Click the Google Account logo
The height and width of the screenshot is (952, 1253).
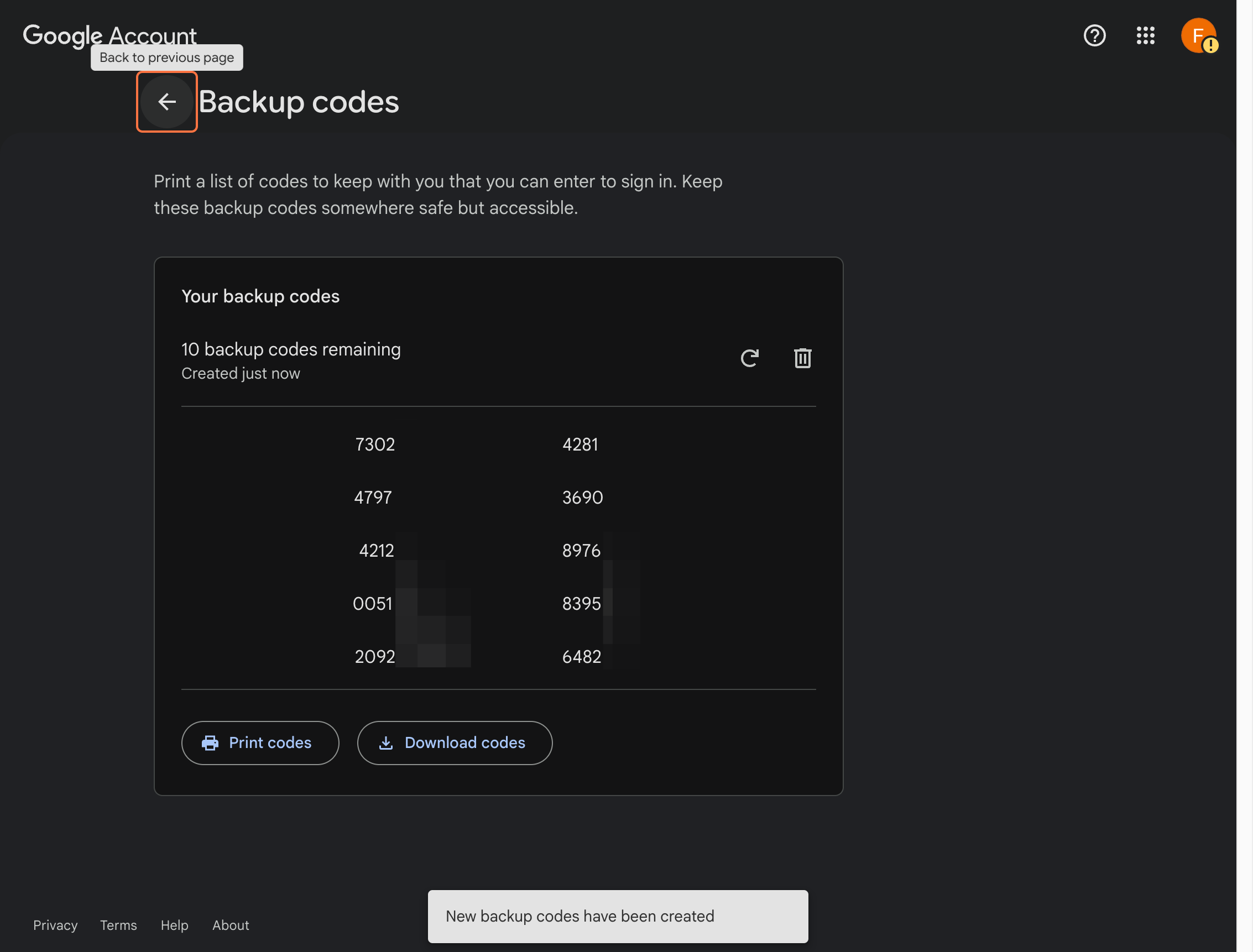click(109, 35)
